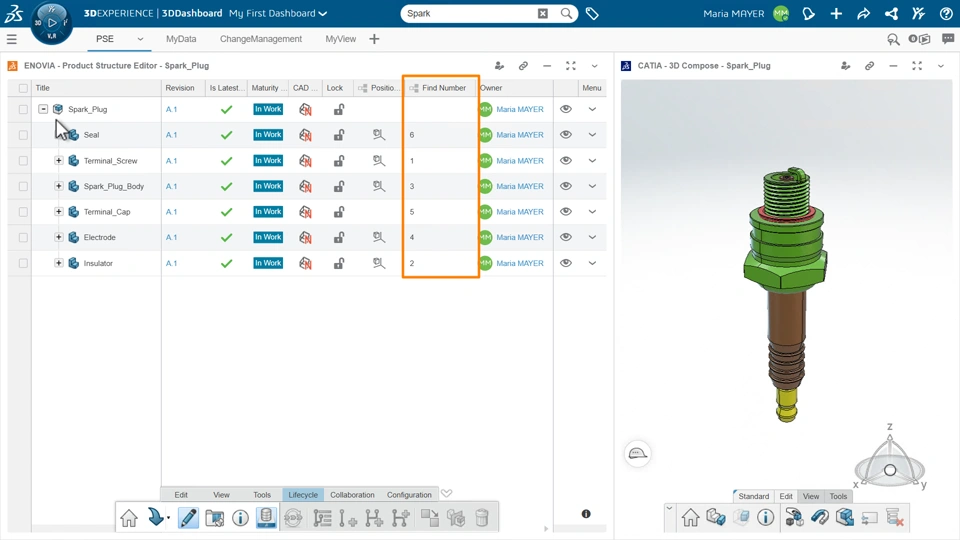Collapse the Spark_Plug root node
960x540 pixels.
[43, 109]
